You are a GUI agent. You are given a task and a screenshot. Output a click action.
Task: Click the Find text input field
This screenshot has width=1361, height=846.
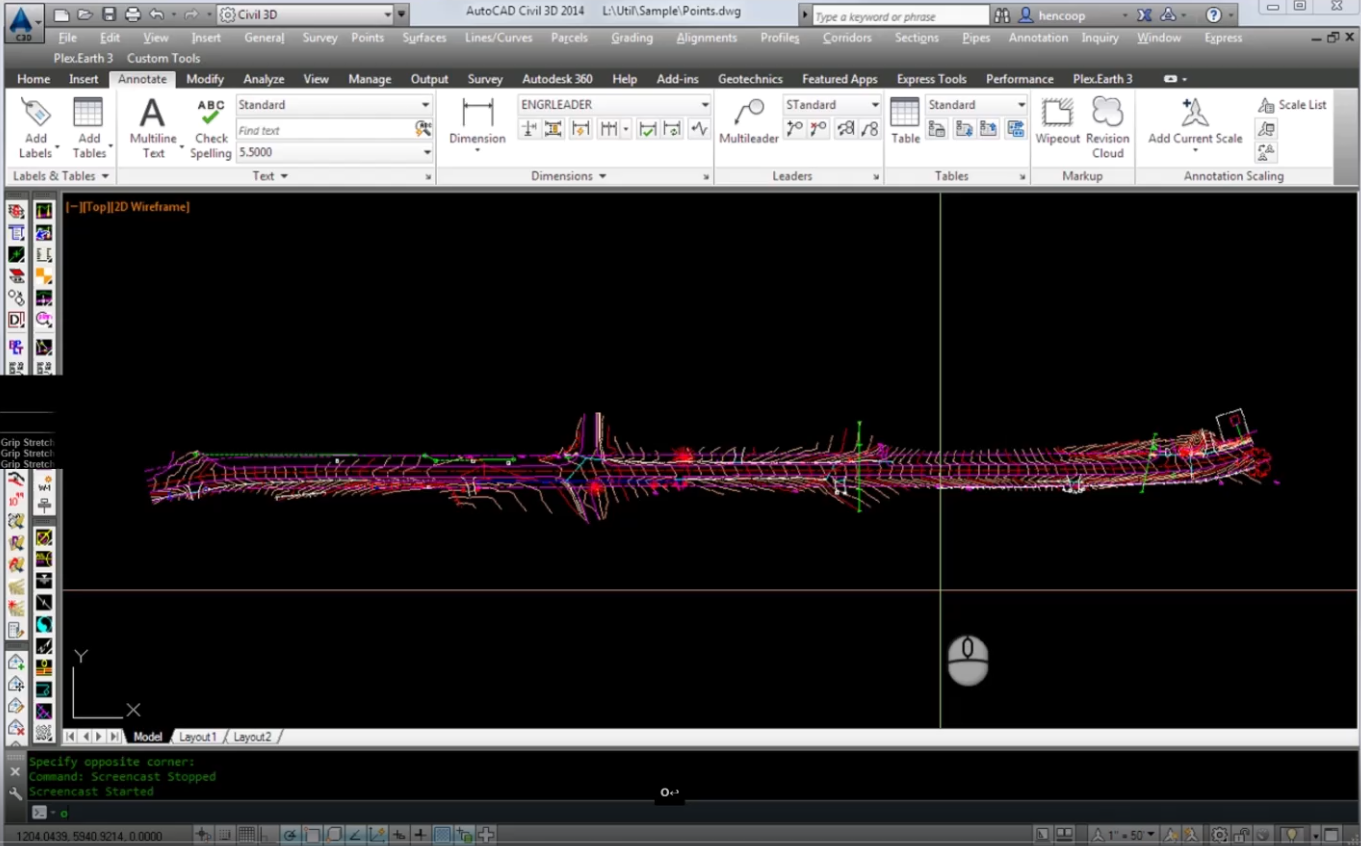[324, 130]
